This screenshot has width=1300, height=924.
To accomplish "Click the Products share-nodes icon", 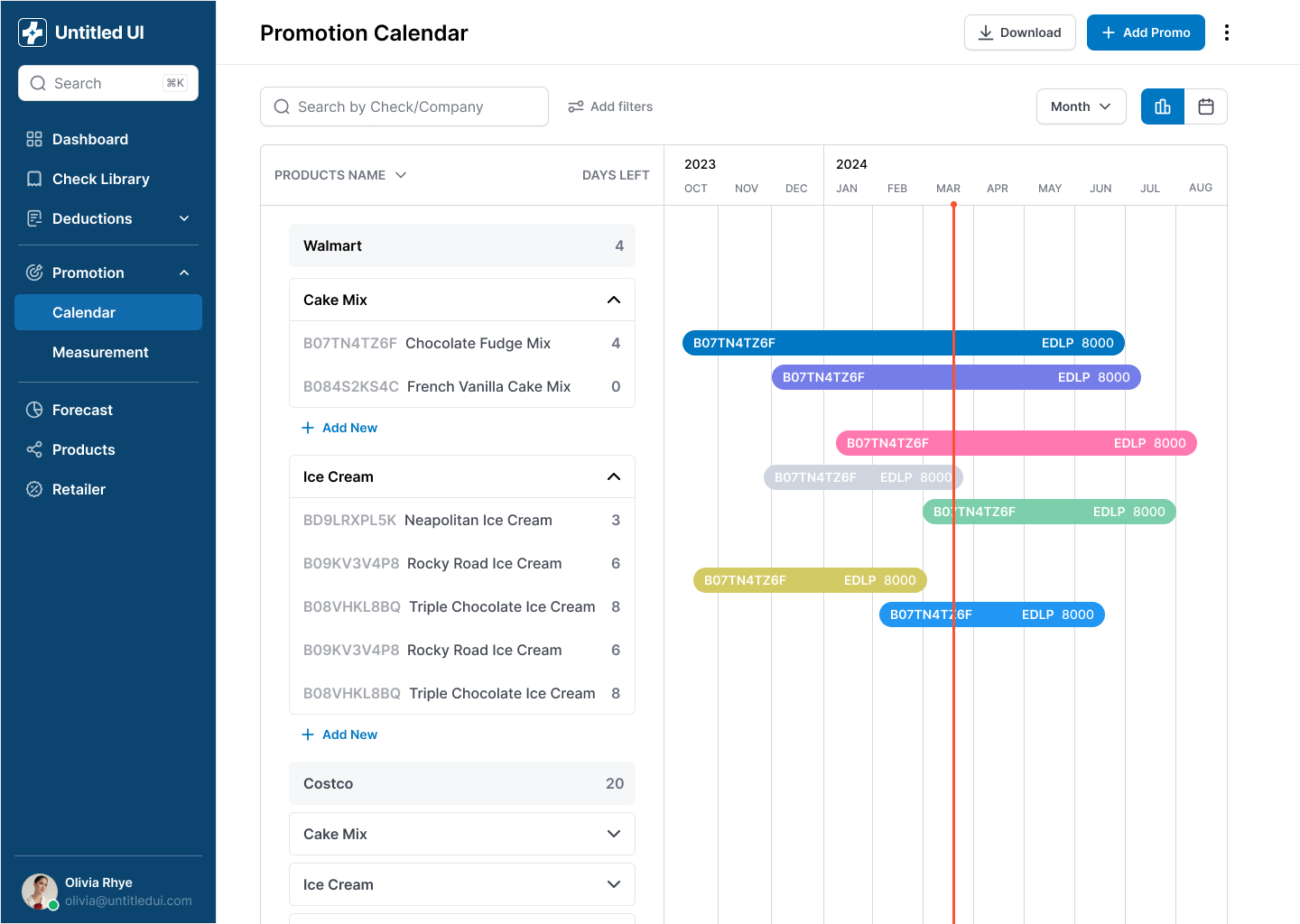I will (x=34, y=449).
